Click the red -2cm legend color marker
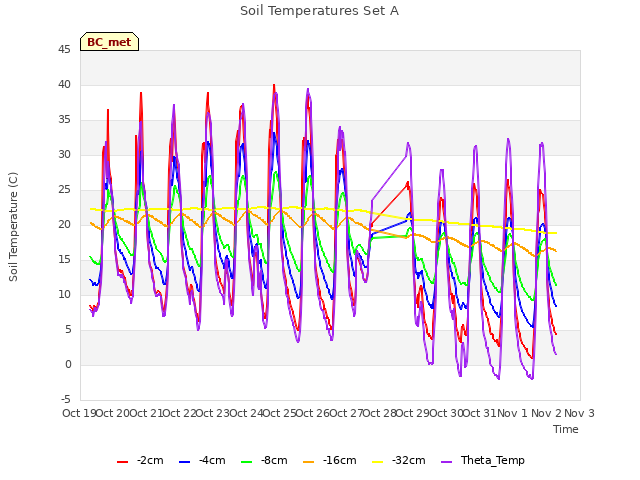The height and width of the screenshot is (480, 640). [x=122, y=462]
